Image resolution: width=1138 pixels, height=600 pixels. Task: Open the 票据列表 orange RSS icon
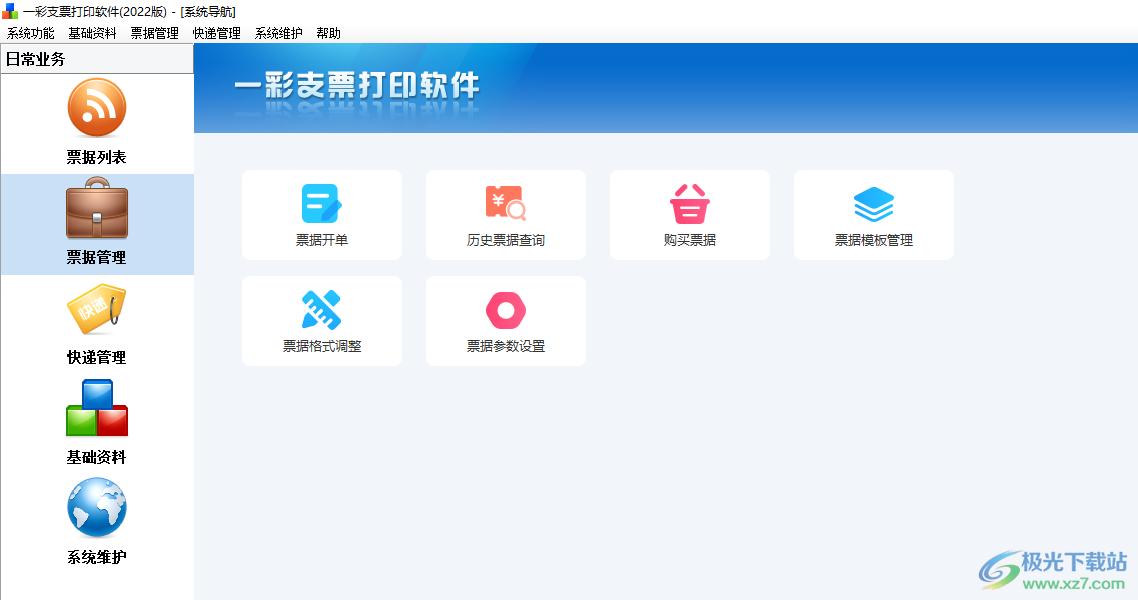(x=97, y=108)
